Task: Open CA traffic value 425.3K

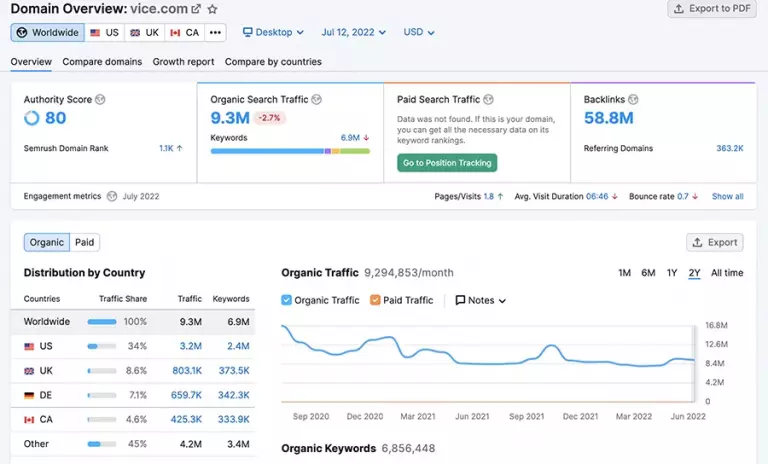Action: coord(186,419)
